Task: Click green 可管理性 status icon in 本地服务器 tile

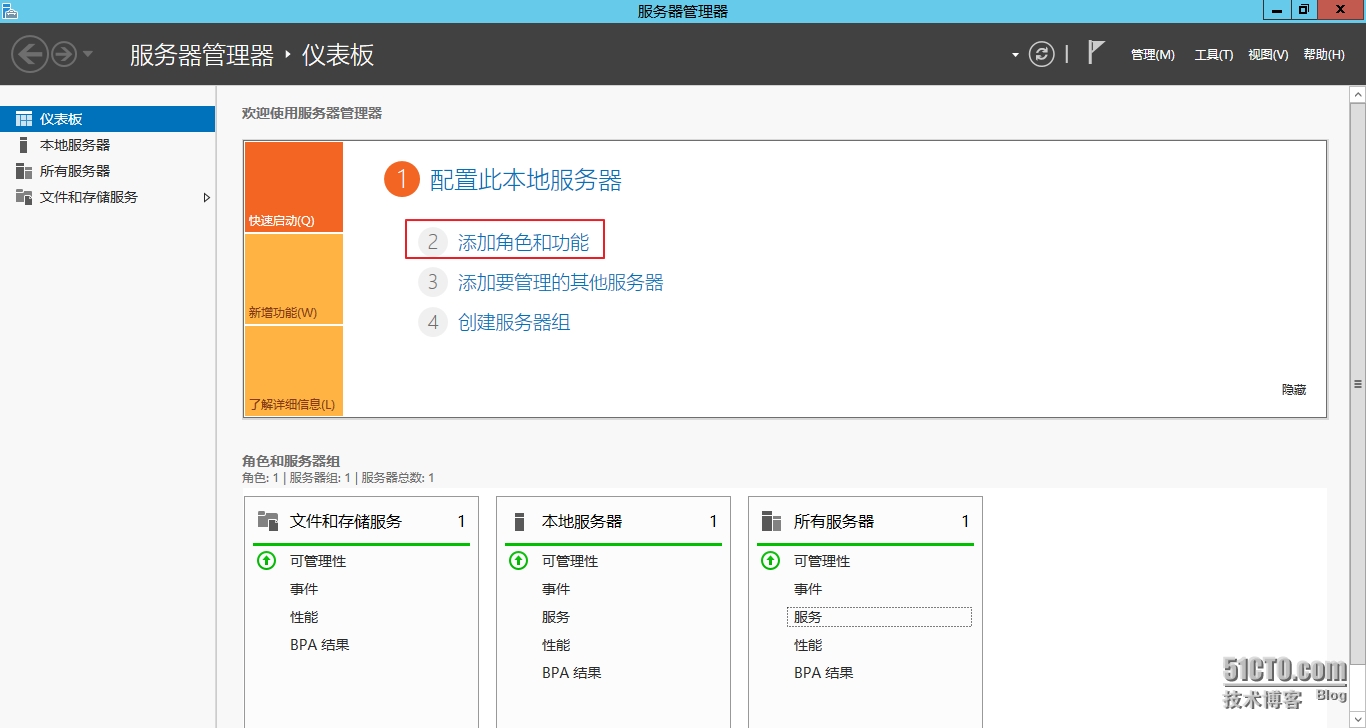Action: 518,561
